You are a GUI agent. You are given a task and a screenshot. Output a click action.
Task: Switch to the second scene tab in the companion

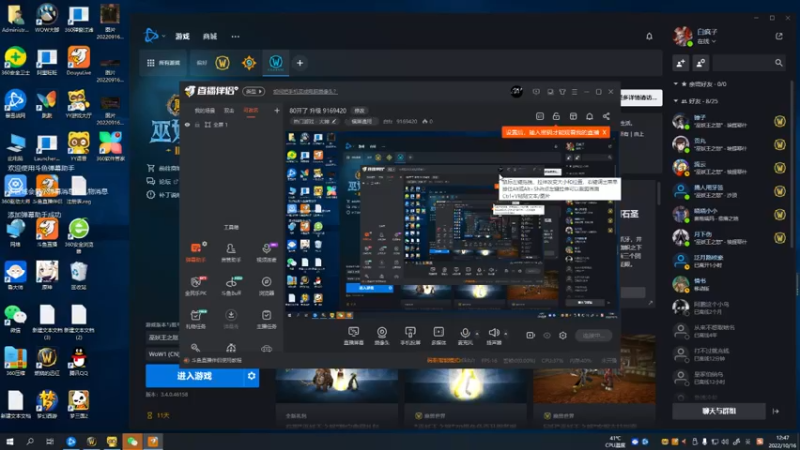pyautogui.click(x=229, y=110)
